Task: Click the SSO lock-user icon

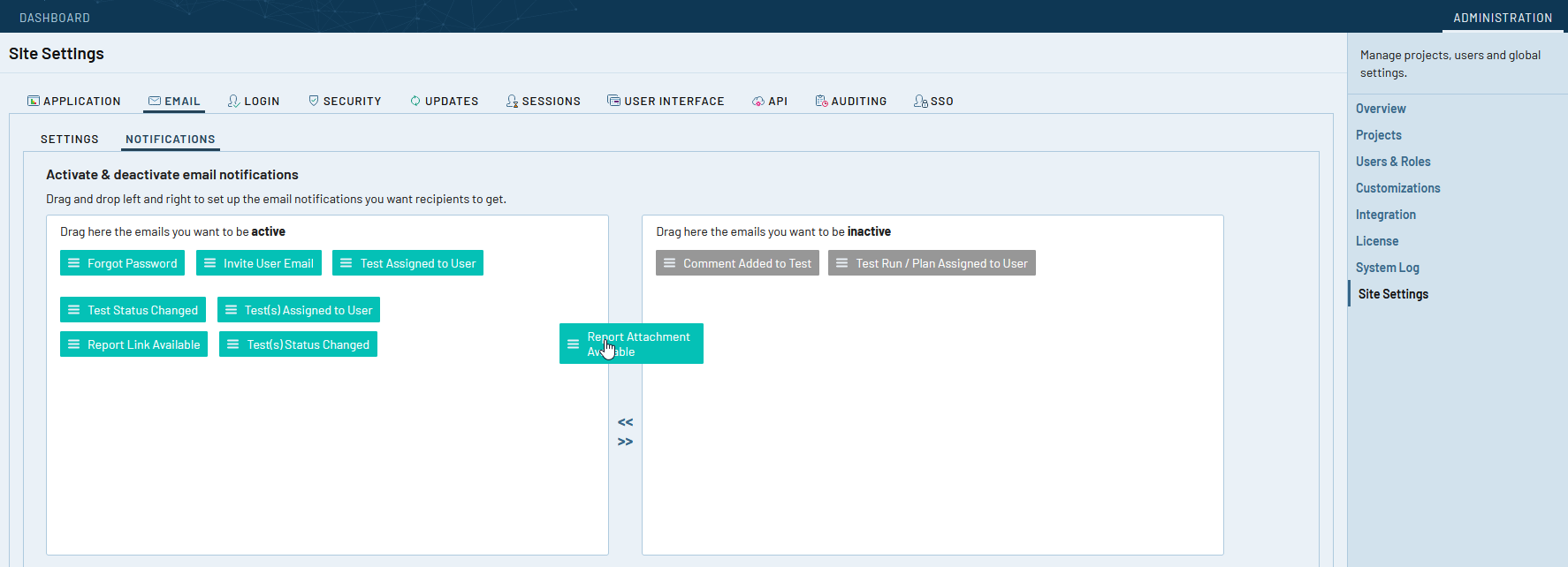Action: 920,102
